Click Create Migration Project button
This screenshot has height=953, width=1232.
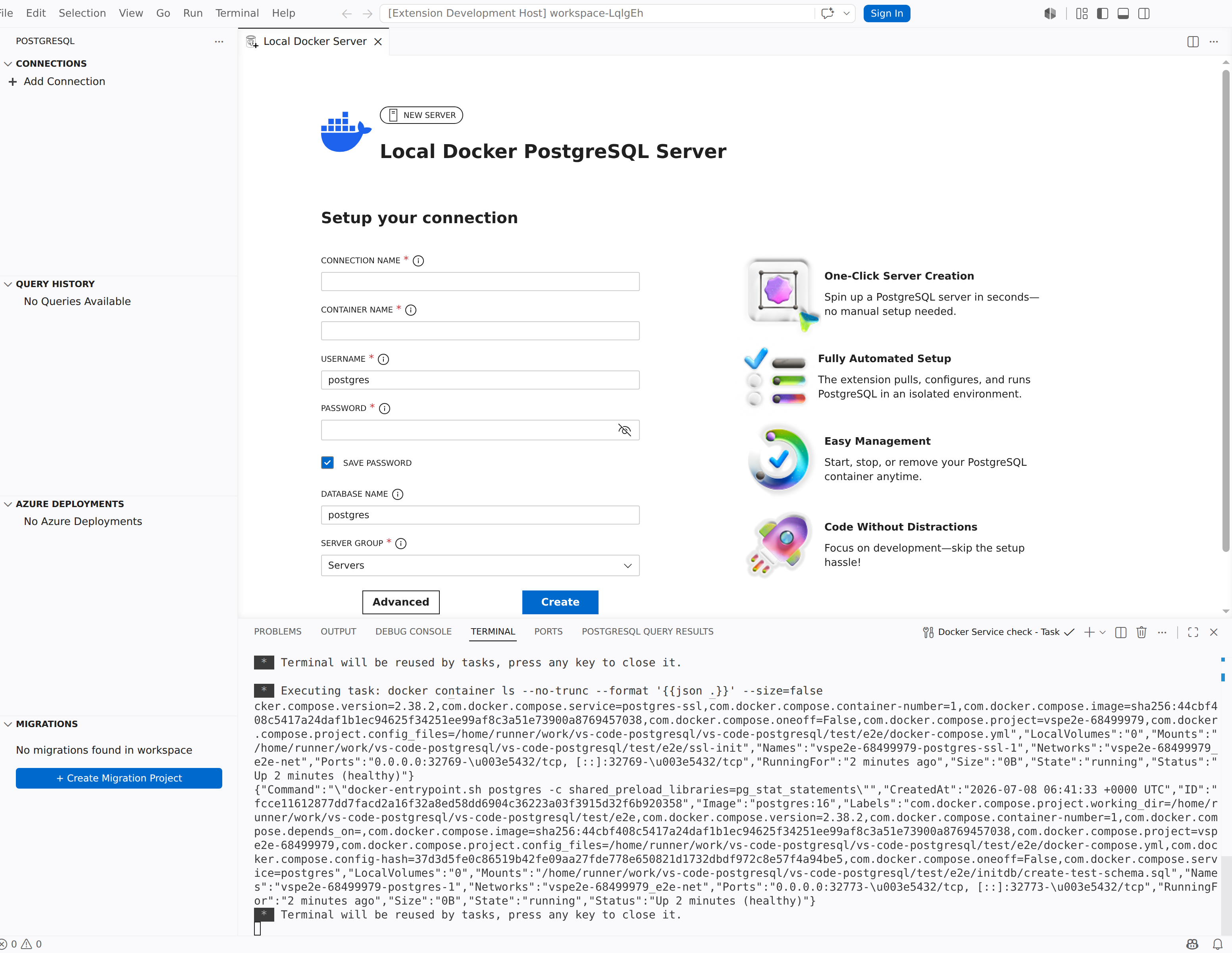point(119,779)
